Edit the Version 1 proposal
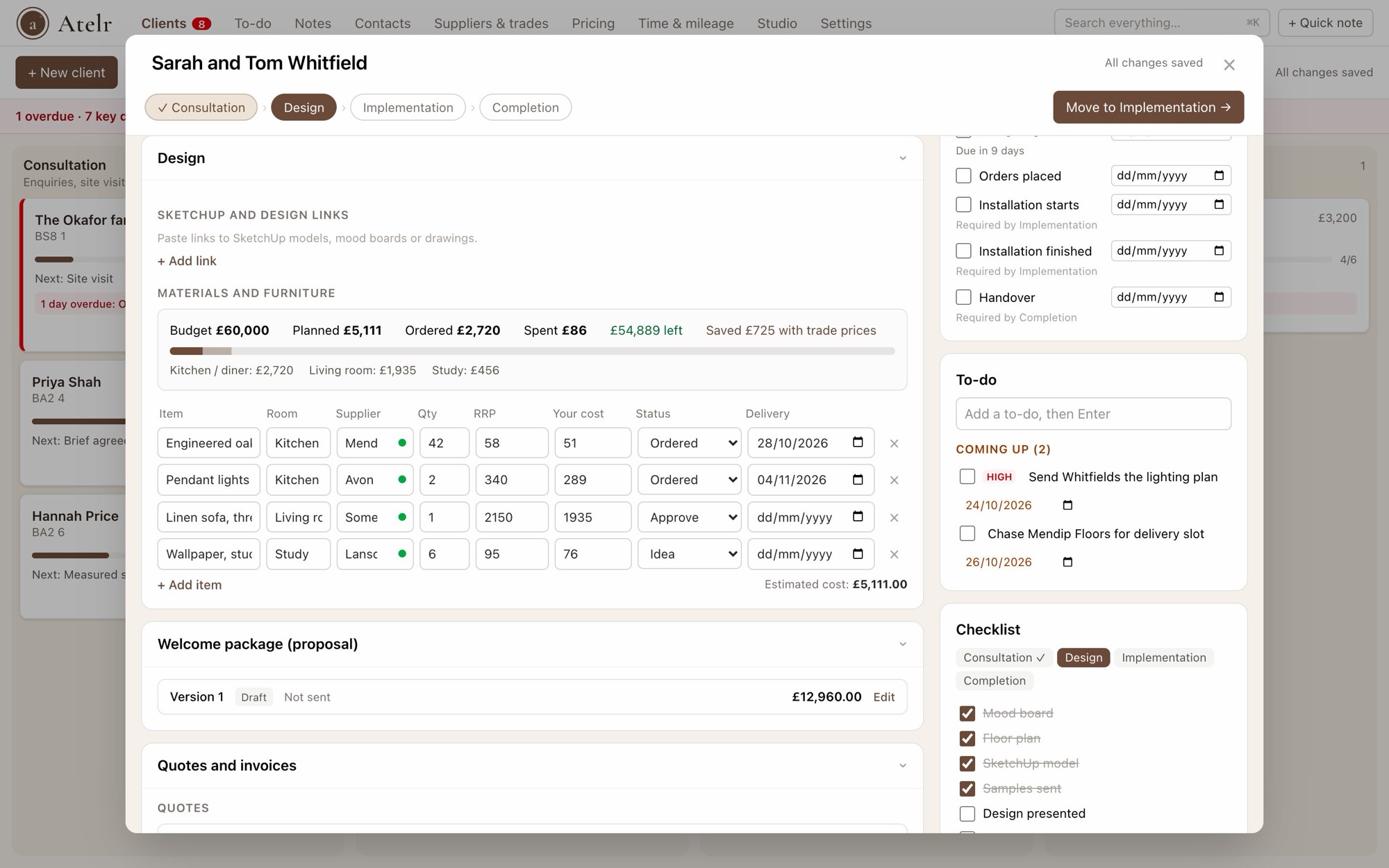Image resolution: width=1389 pixels, height=868 pixels. point(883,697)
